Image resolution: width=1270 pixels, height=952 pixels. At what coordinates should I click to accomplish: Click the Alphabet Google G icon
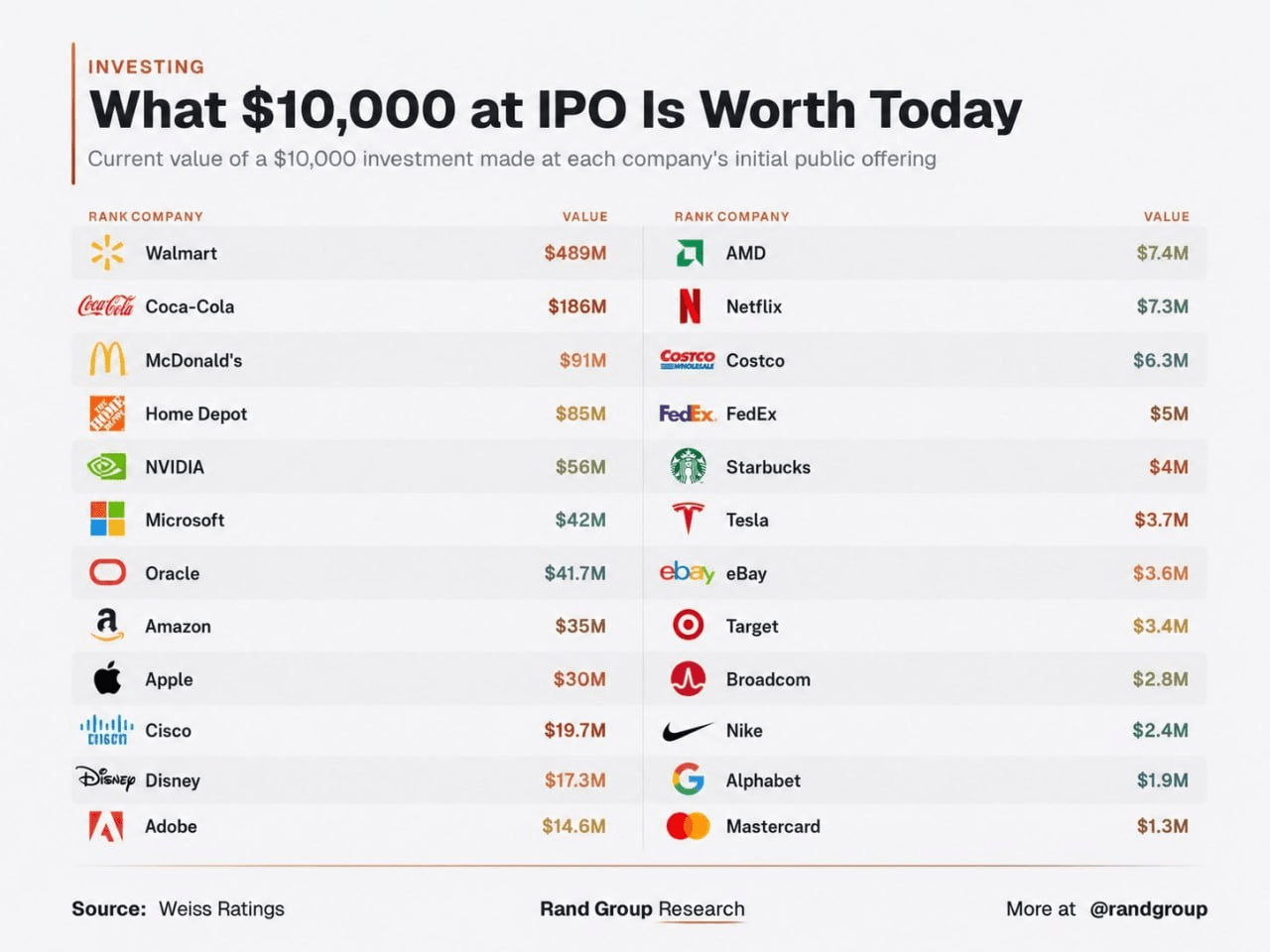(x=689, y=779)
